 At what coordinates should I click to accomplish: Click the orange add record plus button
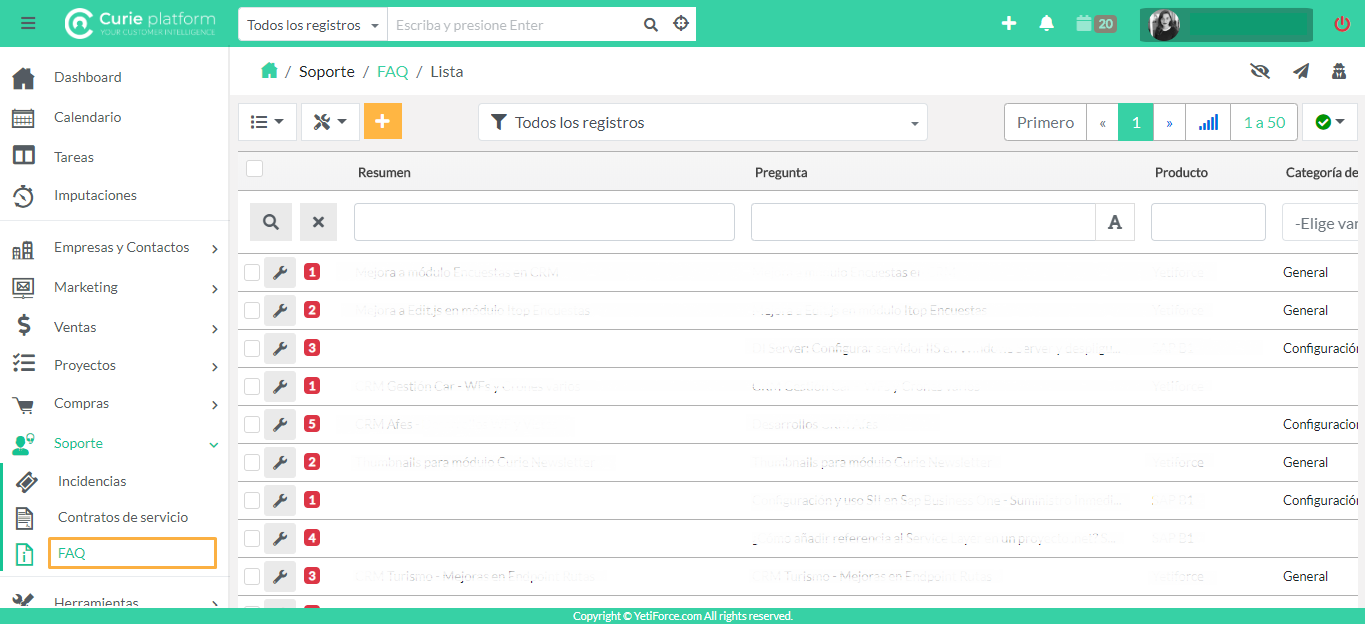(382, 122)
